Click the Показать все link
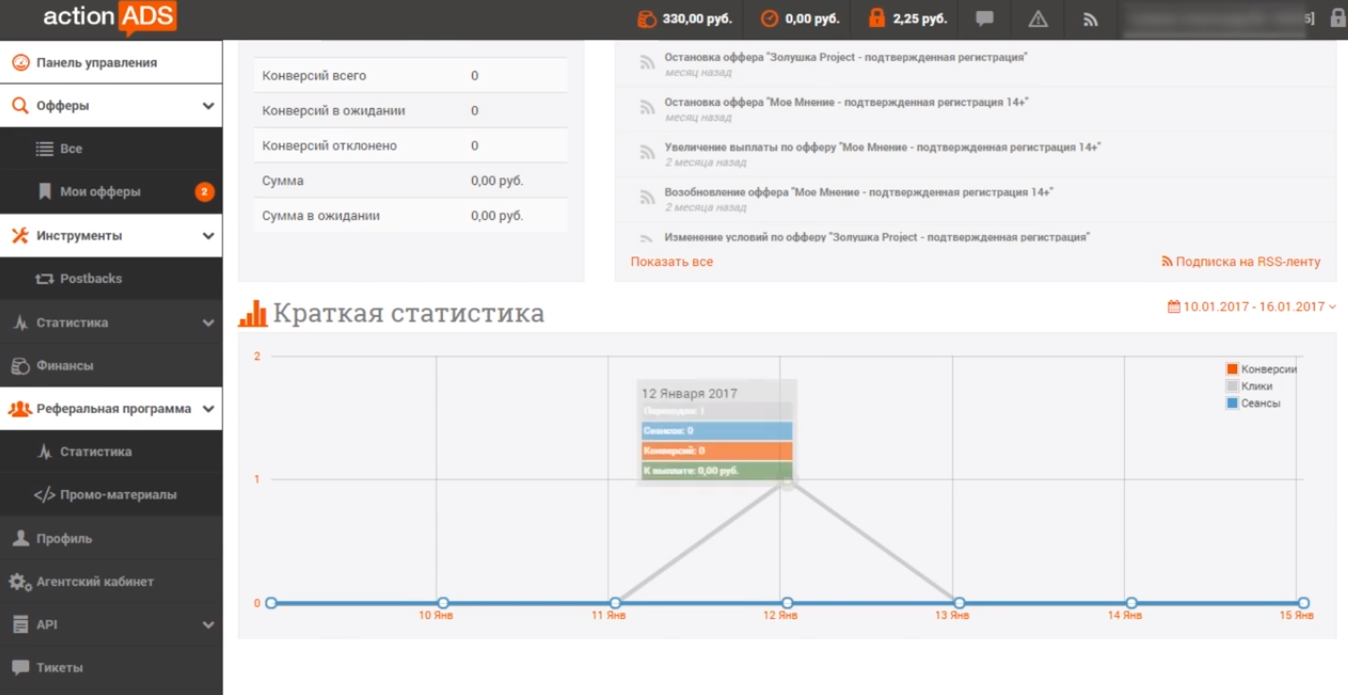This screenshot has height=695, width=1348. (x=671, y=262)
